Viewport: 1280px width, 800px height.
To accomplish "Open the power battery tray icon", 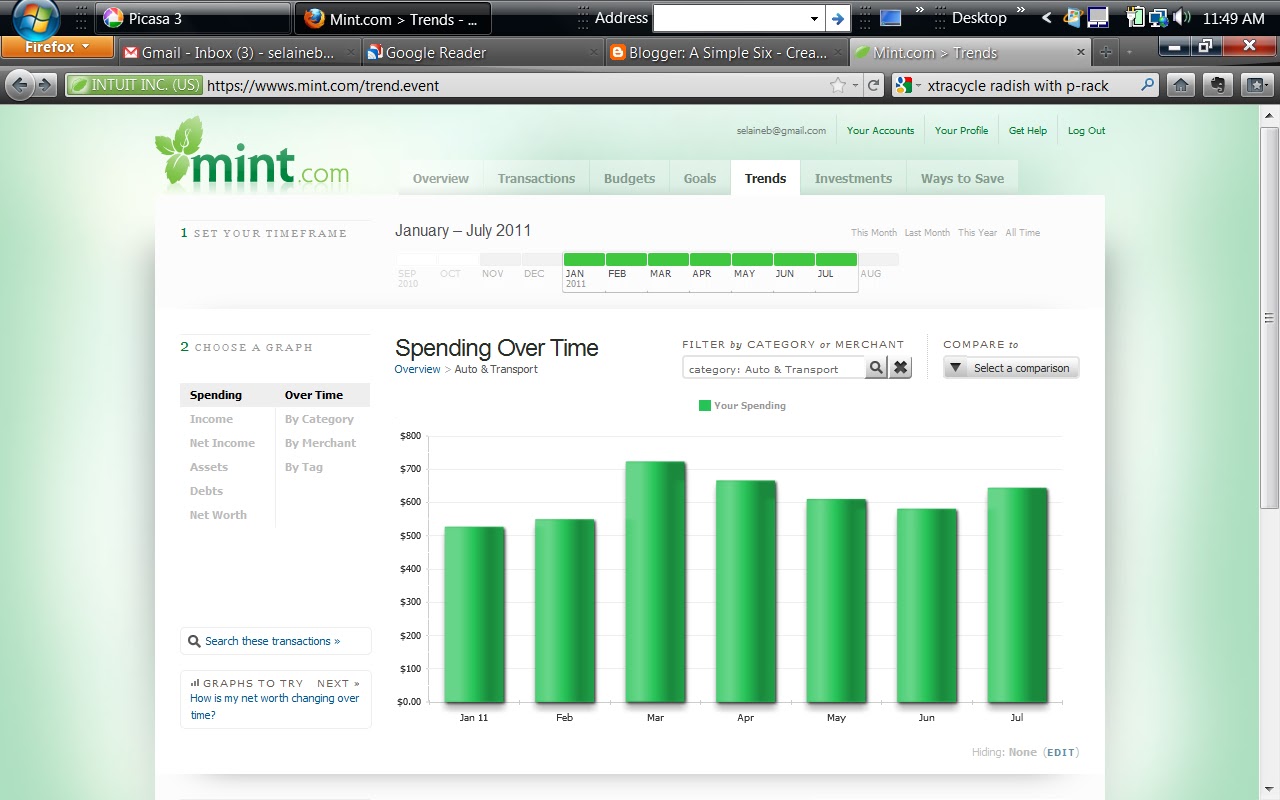I will [1135, 18].
